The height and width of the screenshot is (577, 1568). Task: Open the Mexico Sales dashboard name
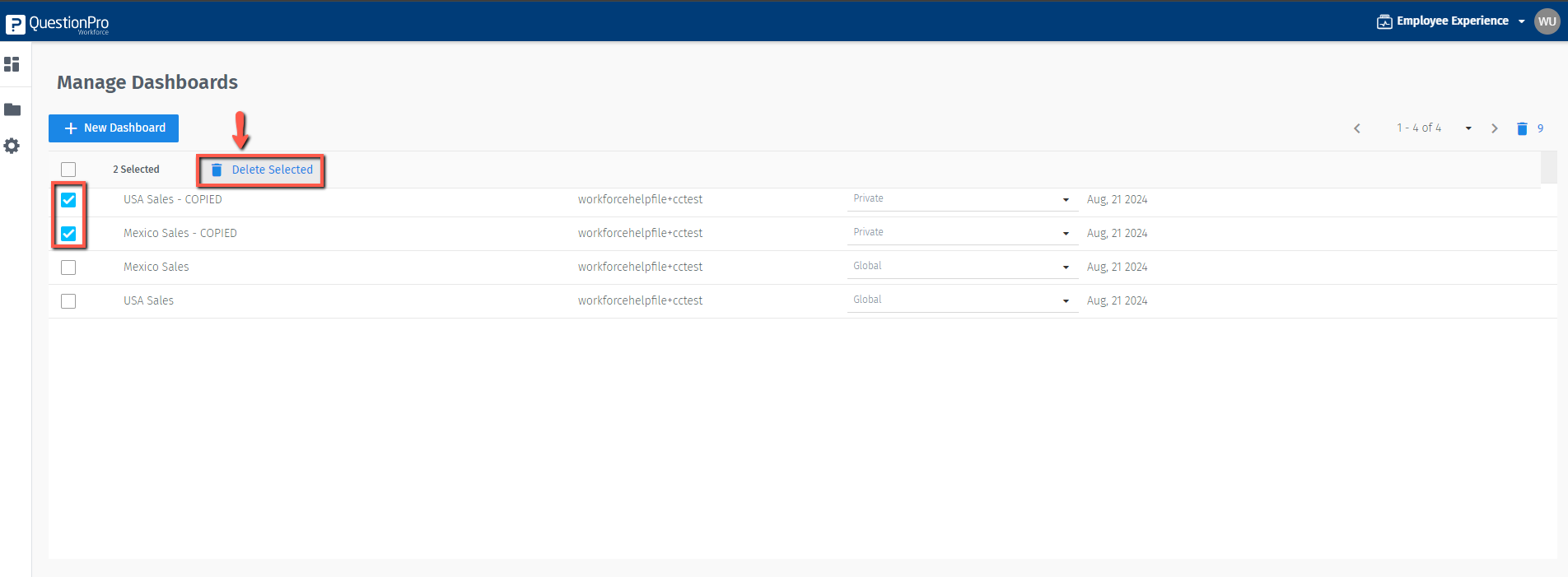156,267
